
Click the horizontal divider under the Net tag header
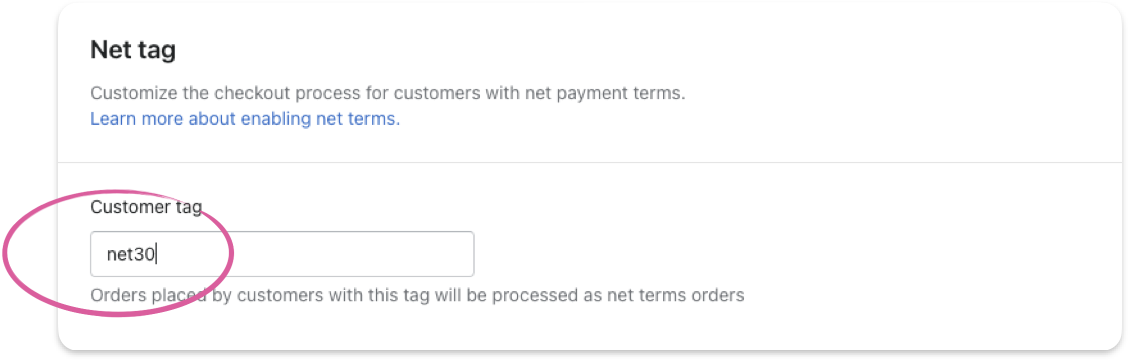[x=590, y=163]
